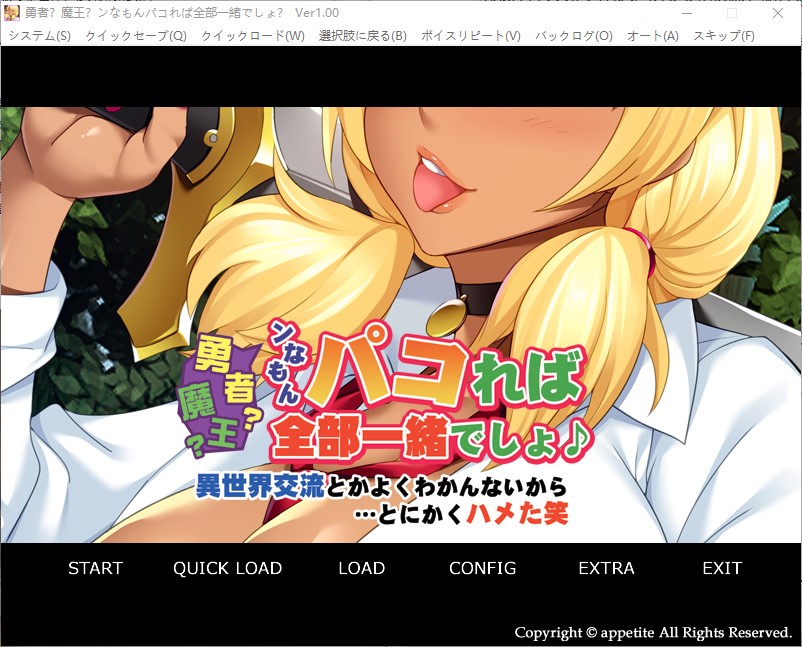Open the CONFIG settings
This screenshot has height=647, width=802.
pyautogui.click(x=482, y=568)
